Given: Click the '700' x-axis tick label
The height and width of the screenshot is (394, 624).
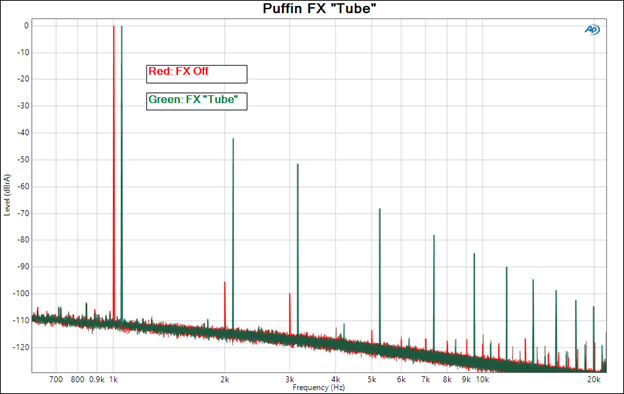Looking at the screenshot, I should [56, 380].
